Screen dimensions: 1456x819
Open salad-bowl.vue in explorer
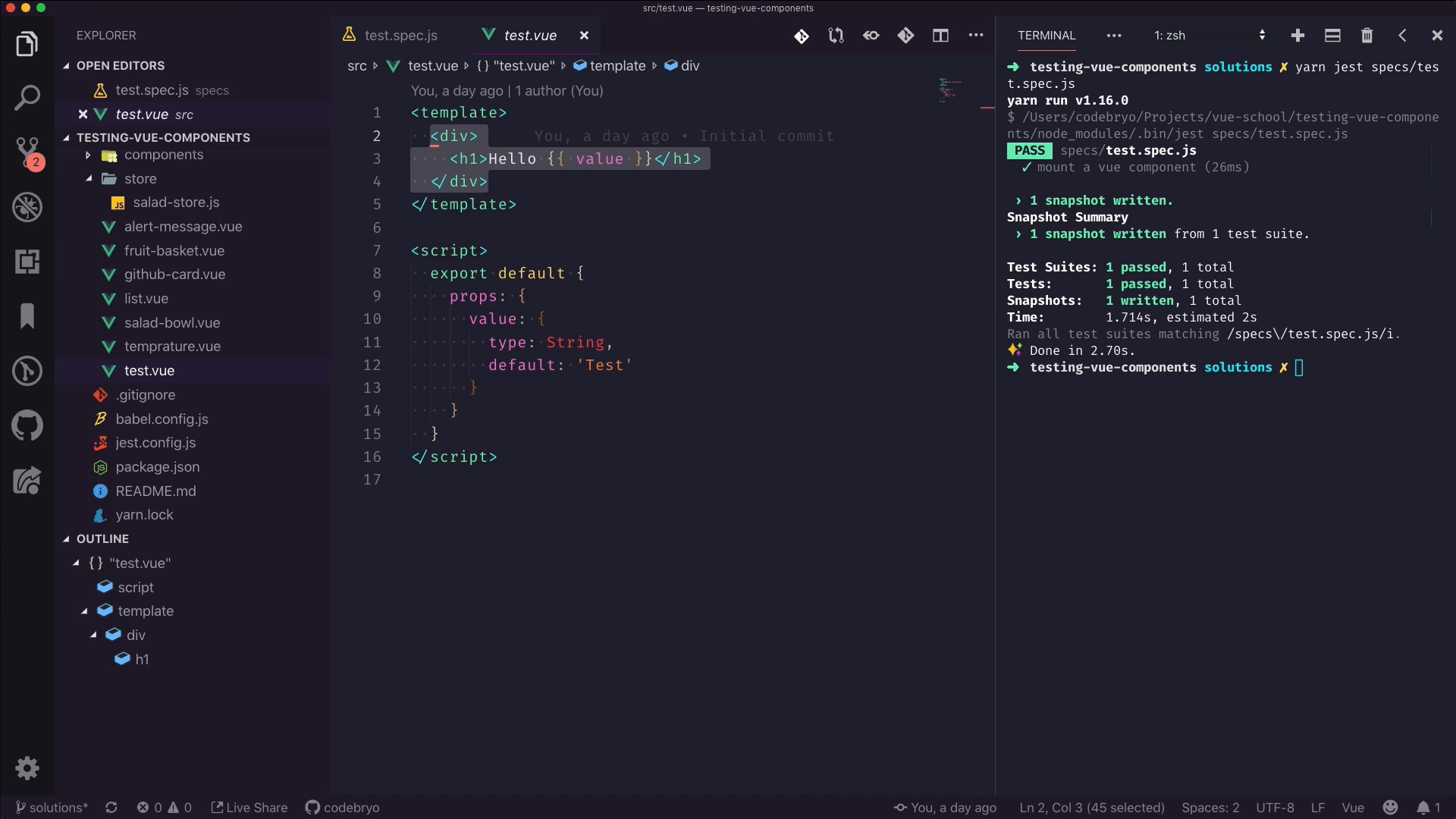pos(172,323)
